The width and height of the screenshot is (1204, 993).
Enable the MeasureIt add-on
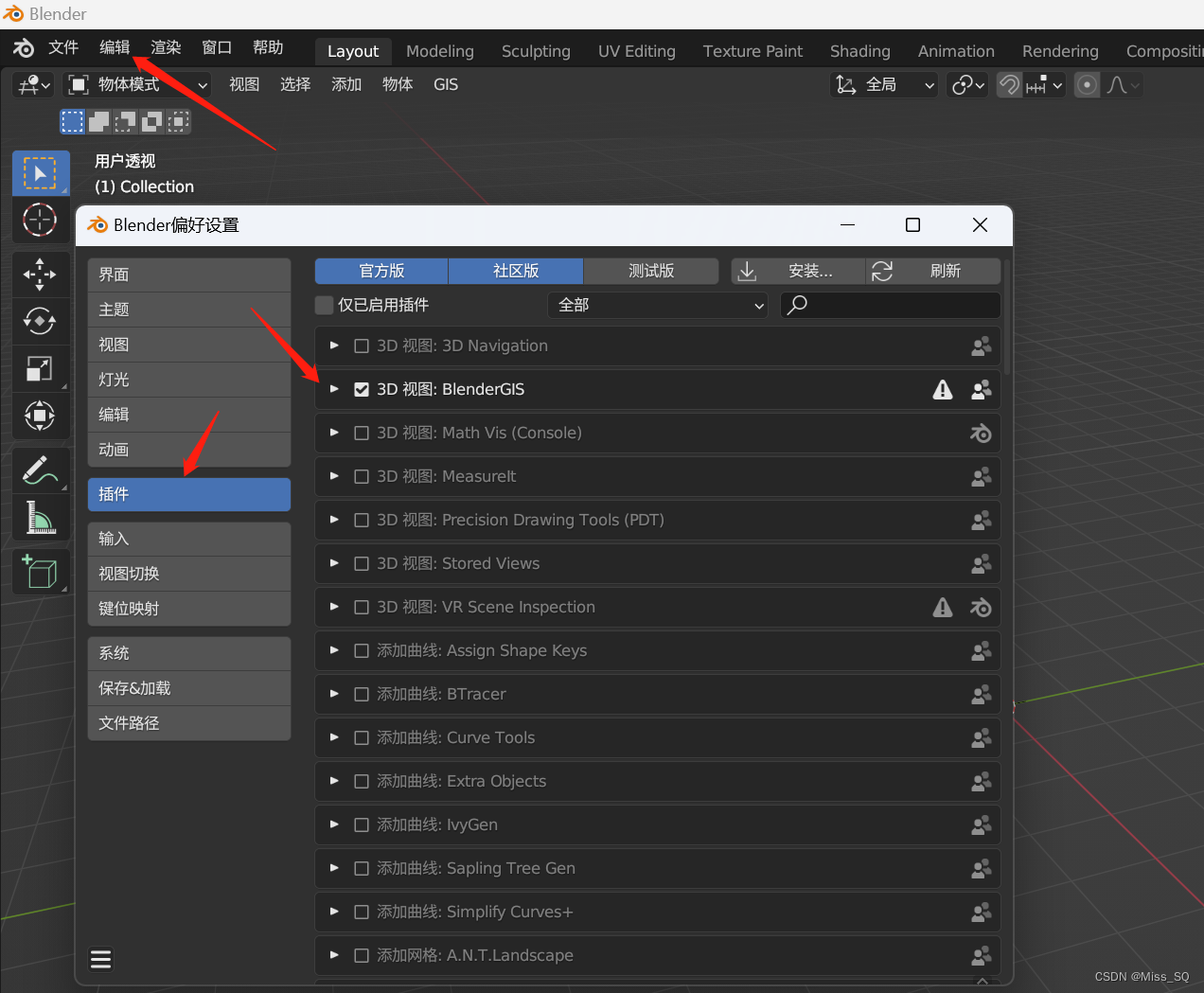(362, 476)
